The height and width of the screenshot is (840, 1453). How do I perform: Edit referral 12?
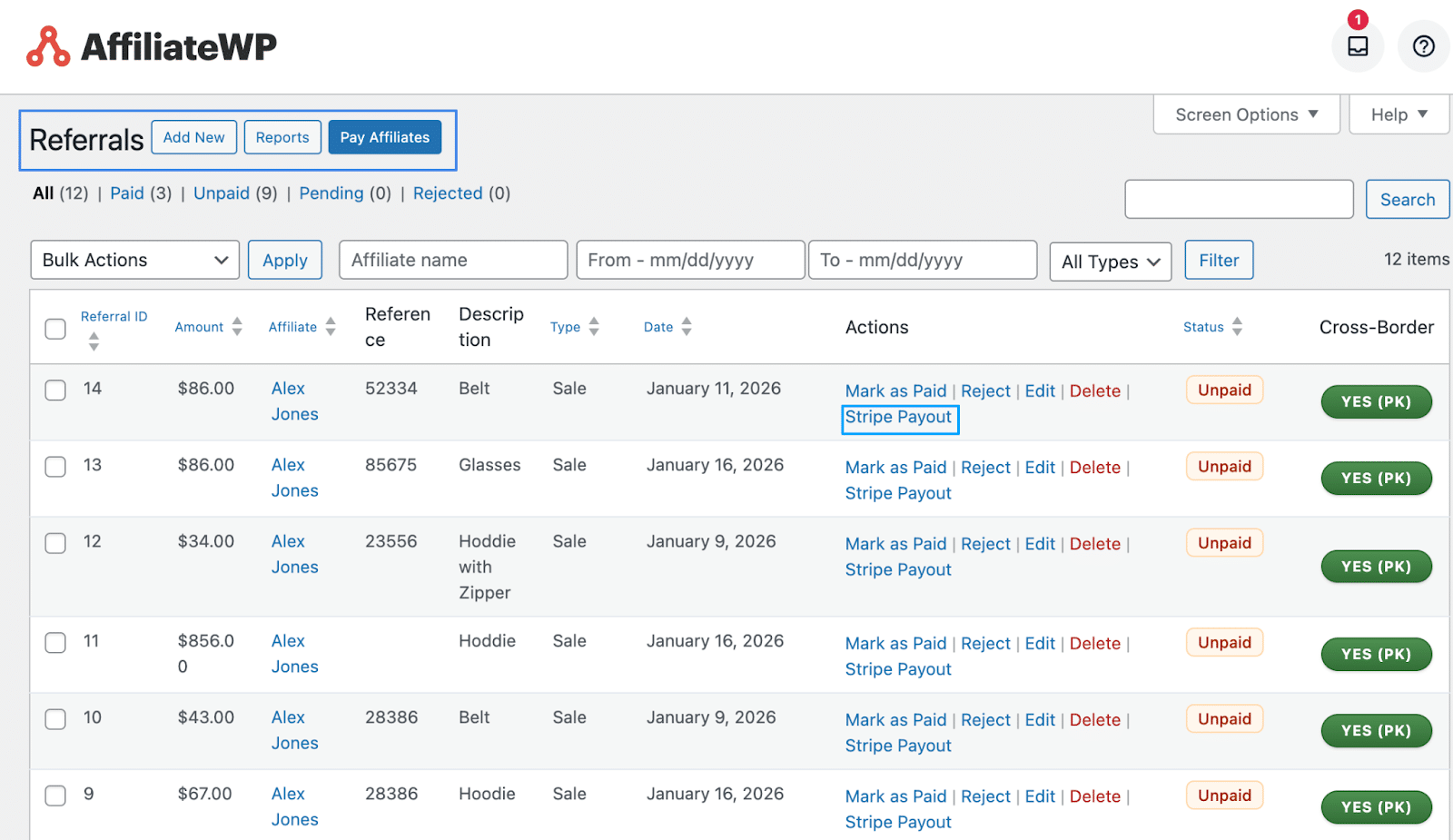pos(1040,544)
